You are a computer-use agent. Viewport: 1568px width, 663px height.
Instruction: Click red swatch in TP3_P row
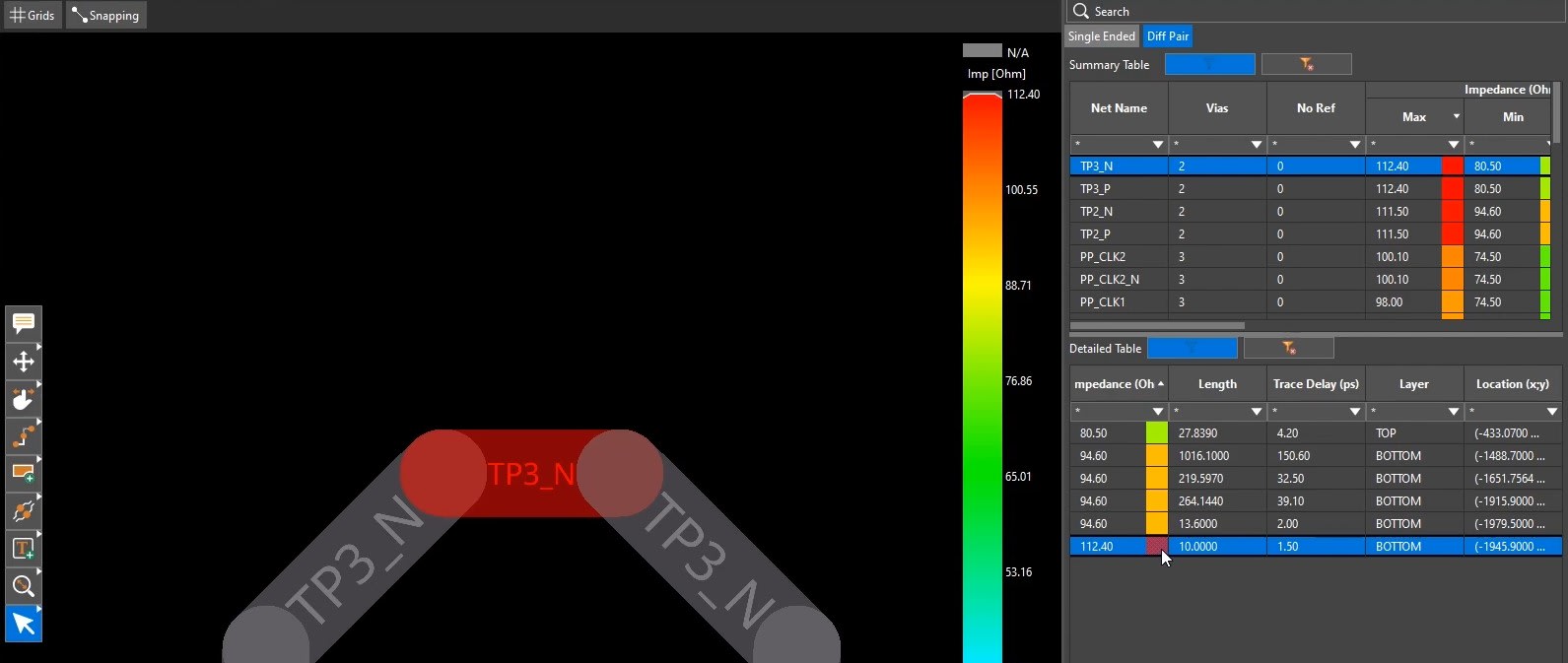(1452, 188)
